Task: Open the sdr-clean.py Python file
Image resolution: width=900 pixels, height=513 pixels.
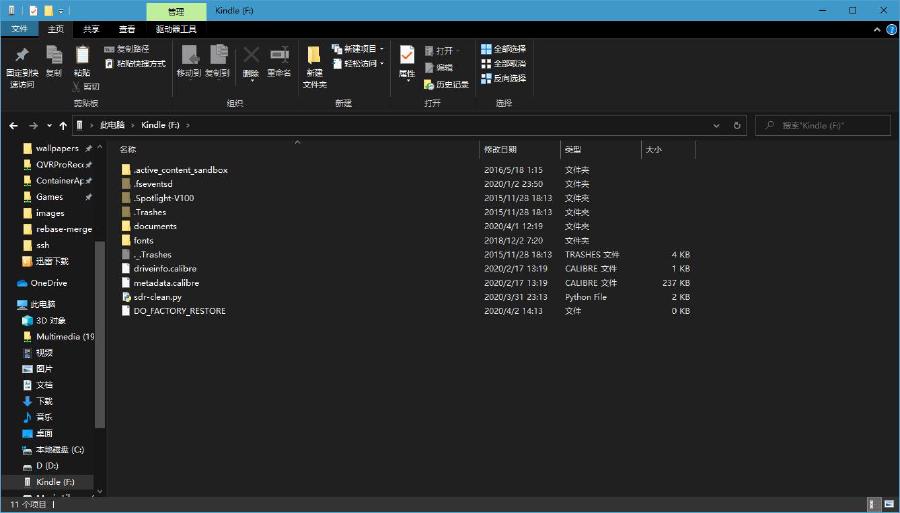Action: pos(158,297)
